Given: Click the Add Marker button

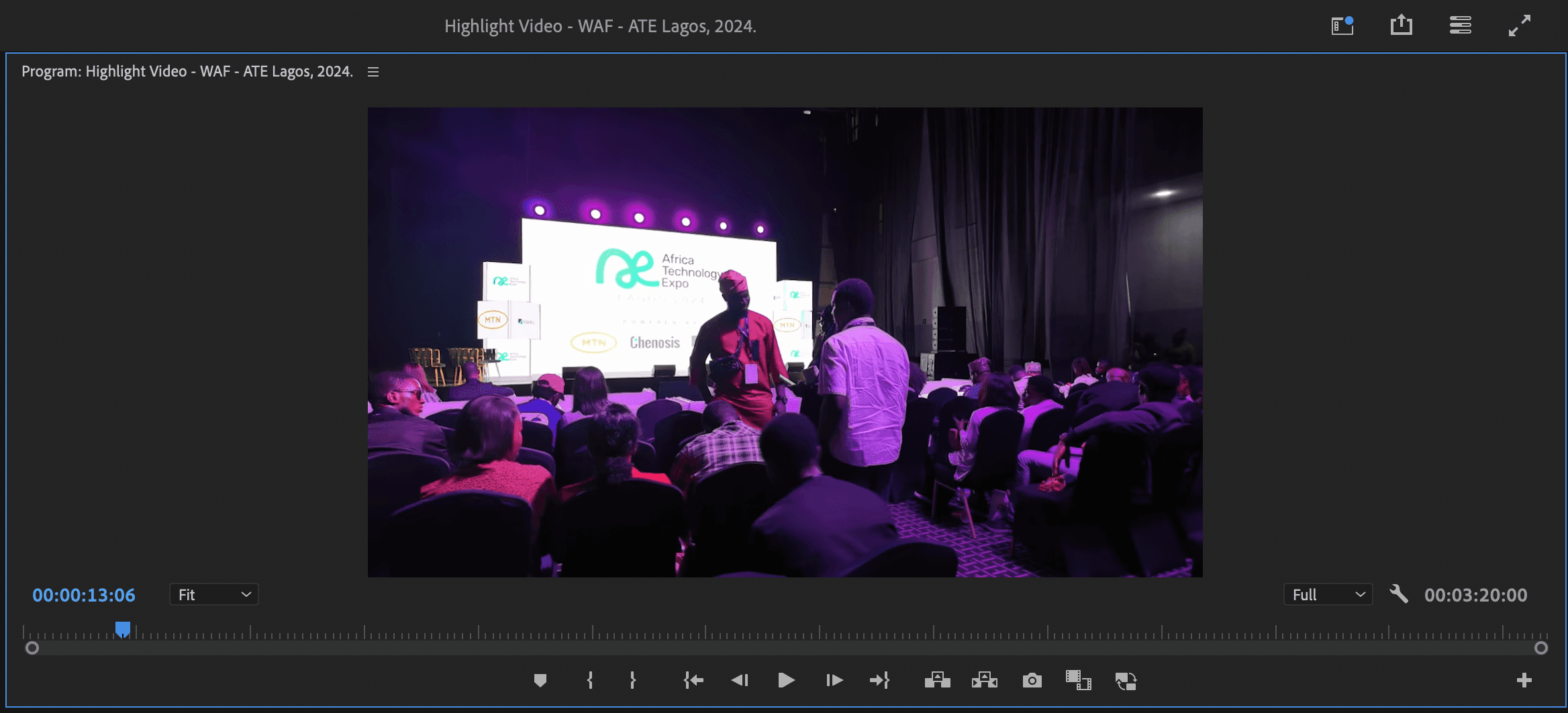Looking at the screenshot, I should (x=540, y=681).
